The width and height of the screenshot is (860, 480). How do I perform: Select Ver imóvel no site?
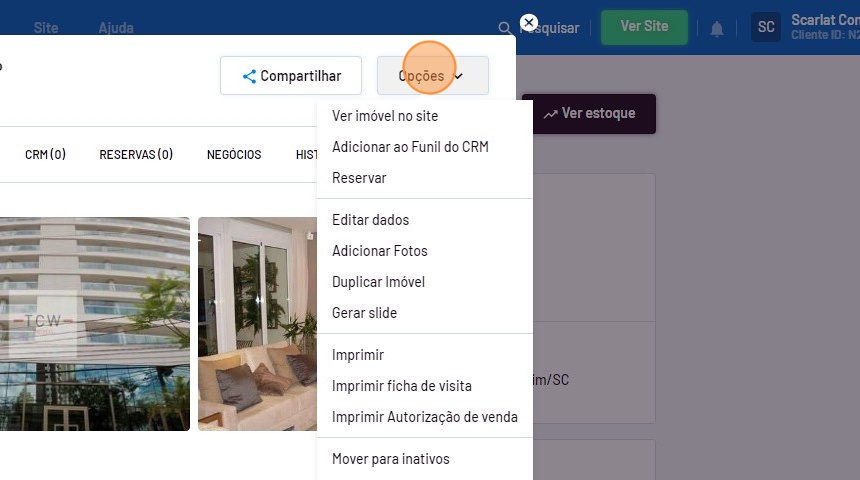385,116
